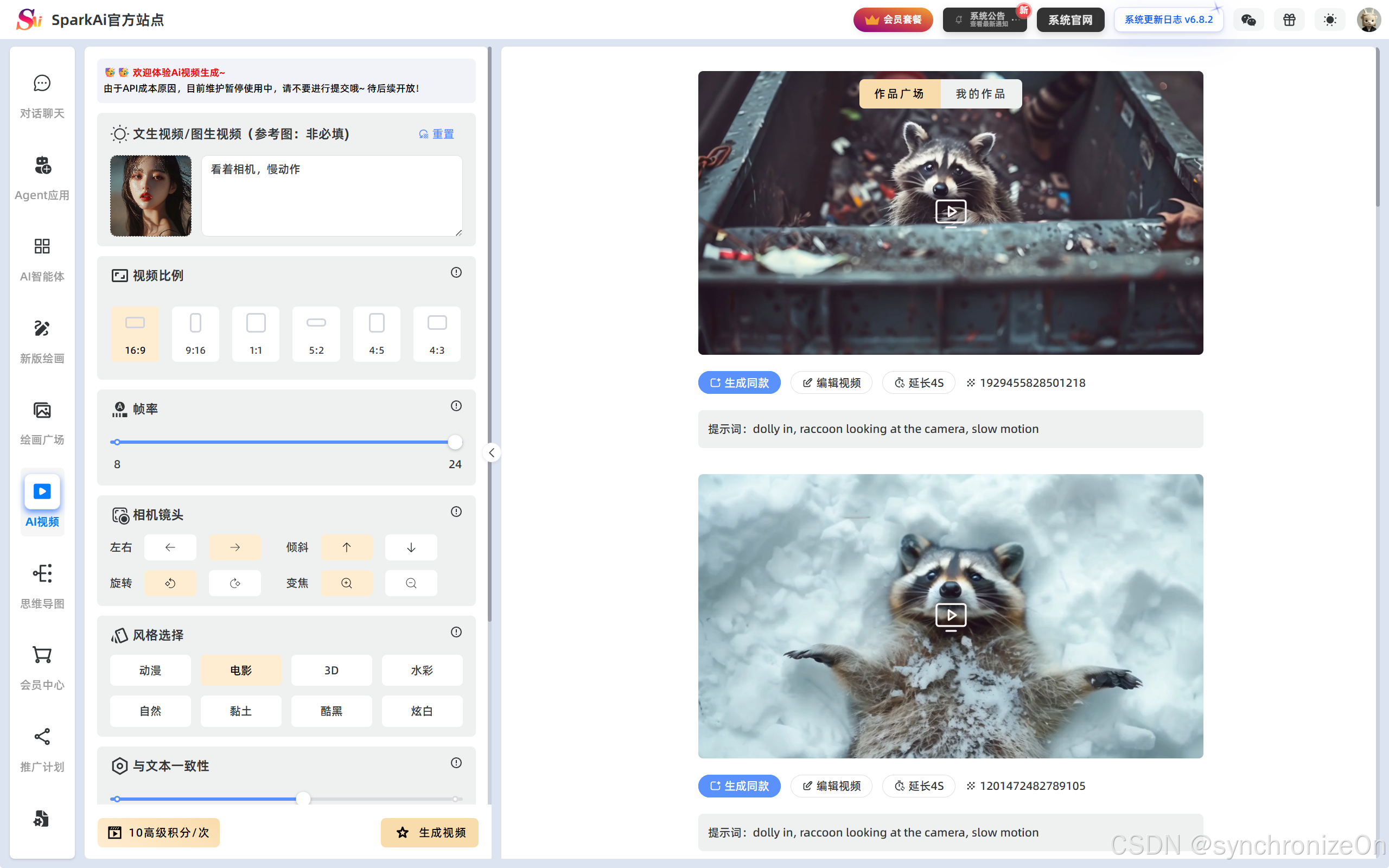Viewport: 1389px width, 868px height.
Task: Open the 思维导图 mind map icon
Action: [42, 573]
